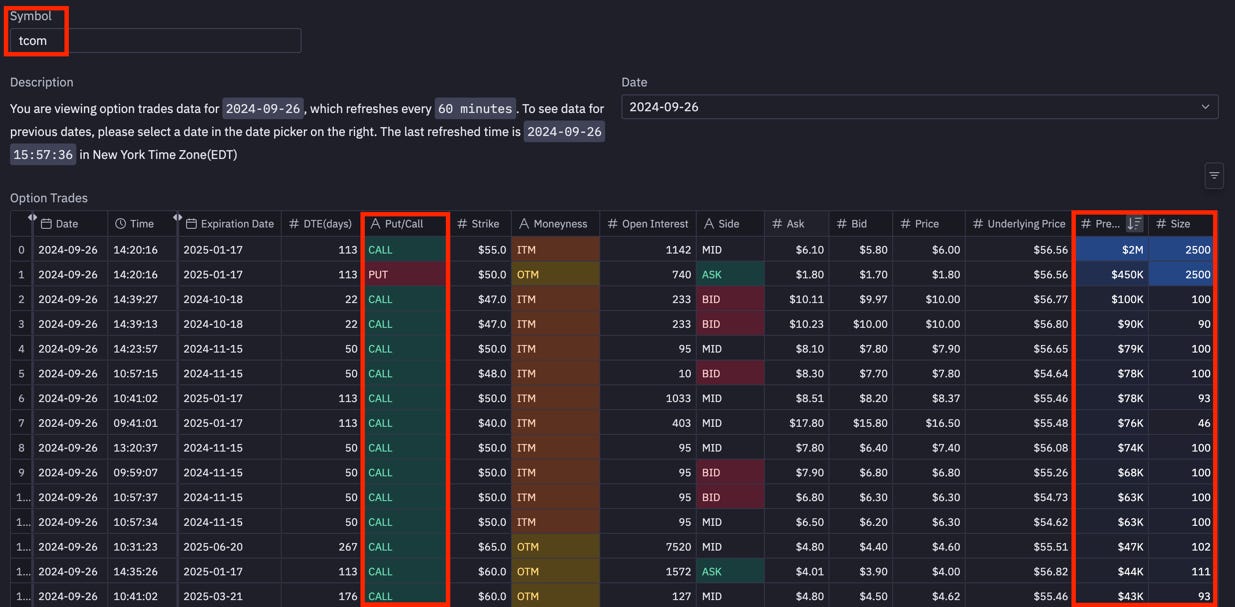Select the $450K premium cell
Image resolution: width=1235 pixels, height=607 pixels.
[x=1111, y=274]
